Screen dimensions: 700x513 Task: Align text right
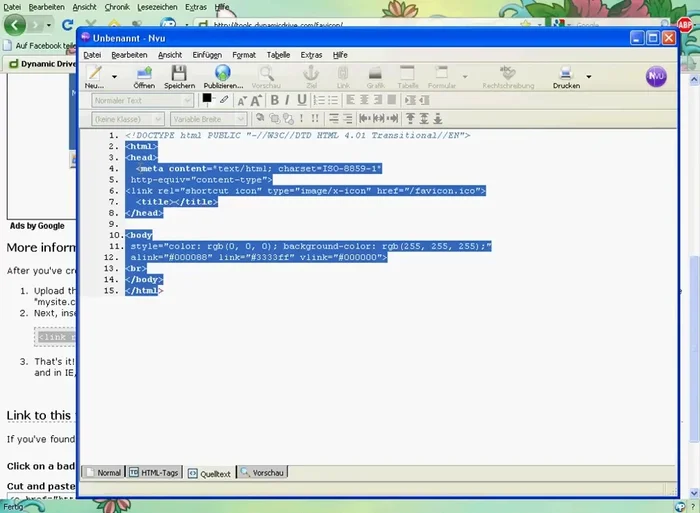point(378,100)
